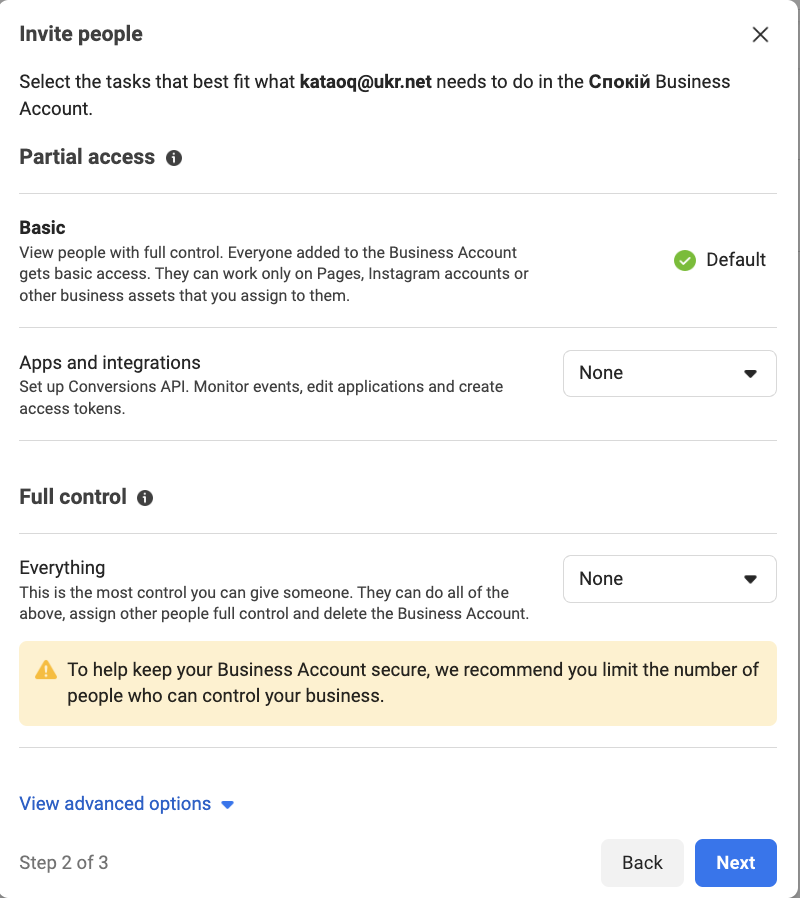Click the Next button
This screenshot has height=898, width=800.
point(735,862)
